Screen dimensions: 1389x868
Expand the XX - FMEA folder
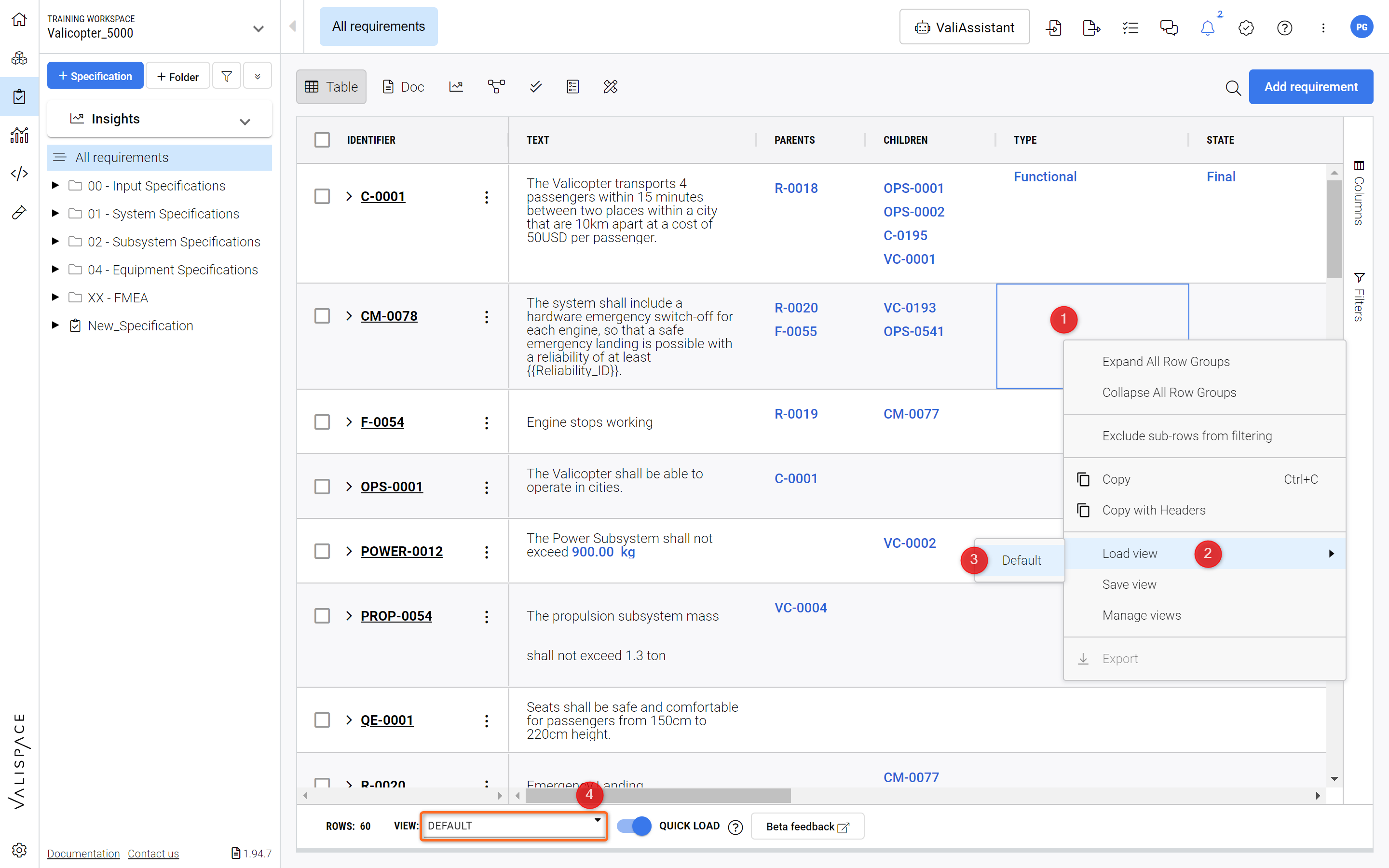pyautogui.click(x=55, y=297)
